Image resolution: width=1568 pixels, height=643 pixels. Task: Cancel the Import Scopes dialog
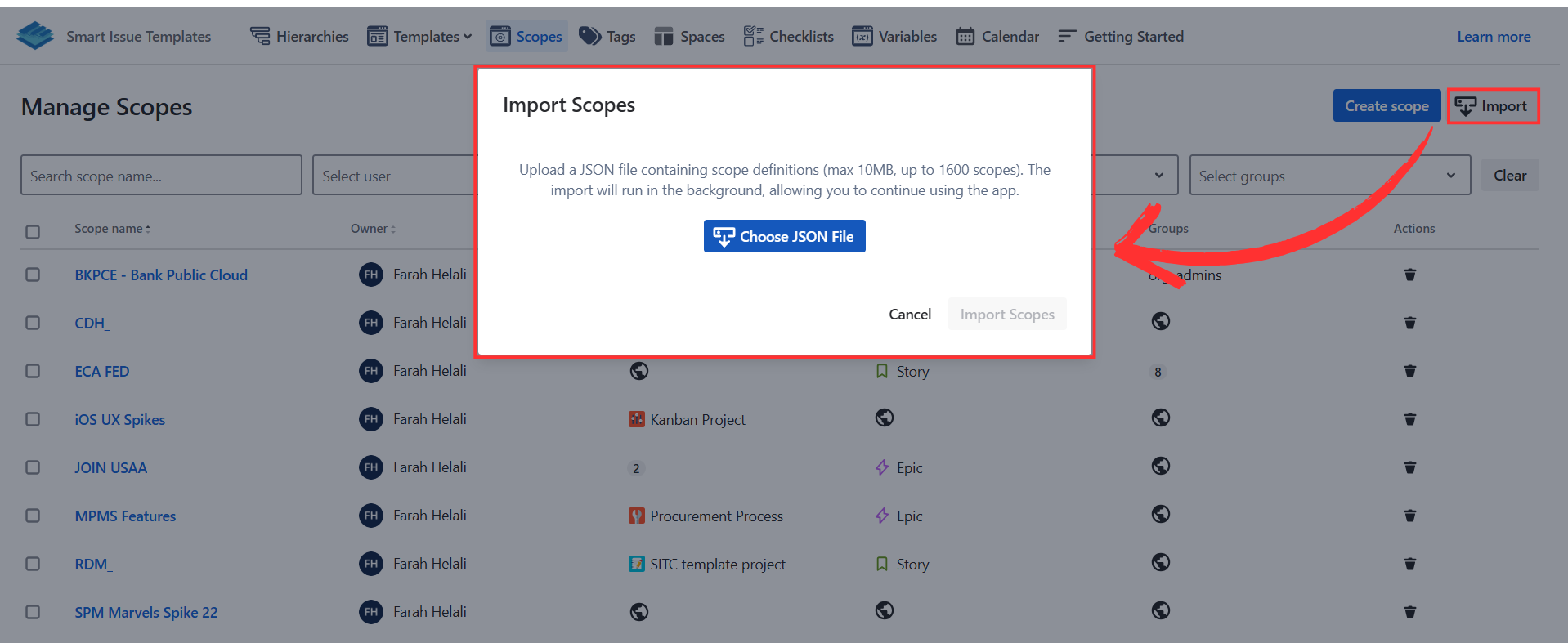pyautogui.click(x=909, y=315)
